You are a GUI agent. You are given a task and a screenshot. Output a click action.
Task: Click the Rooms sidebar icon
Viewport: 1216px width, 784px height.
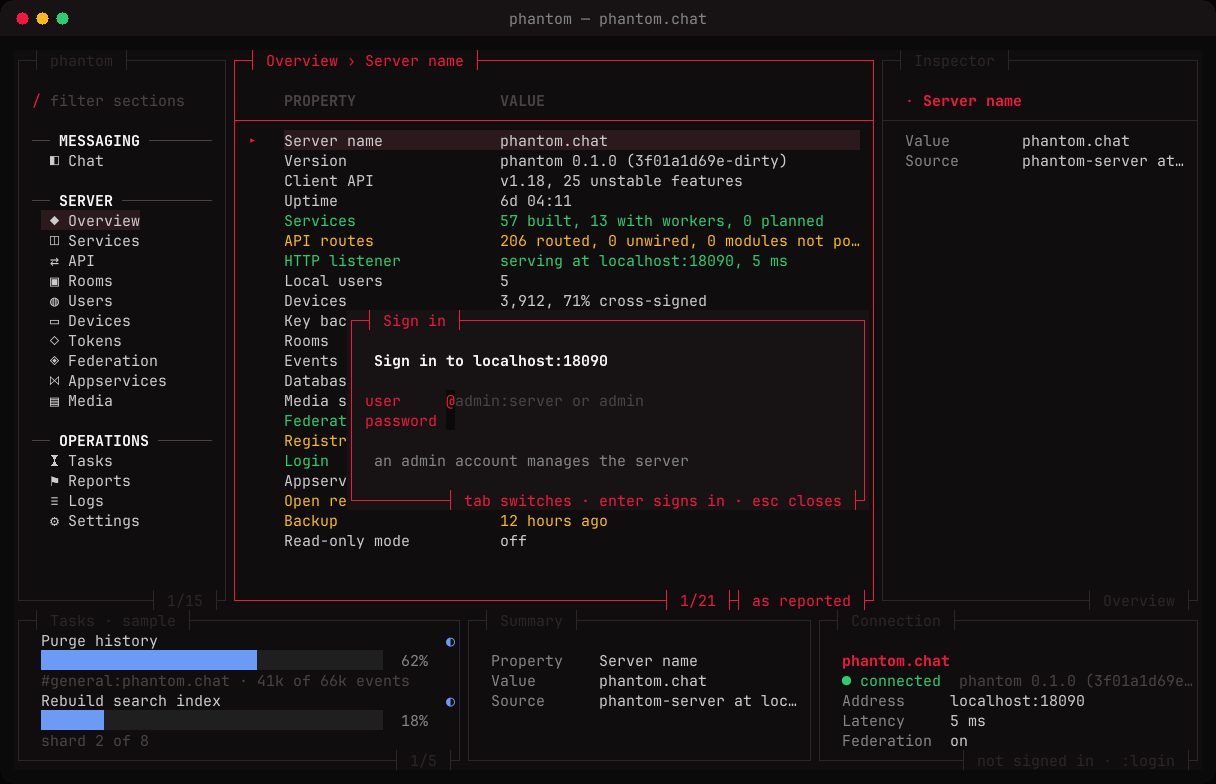pos(54,281)
